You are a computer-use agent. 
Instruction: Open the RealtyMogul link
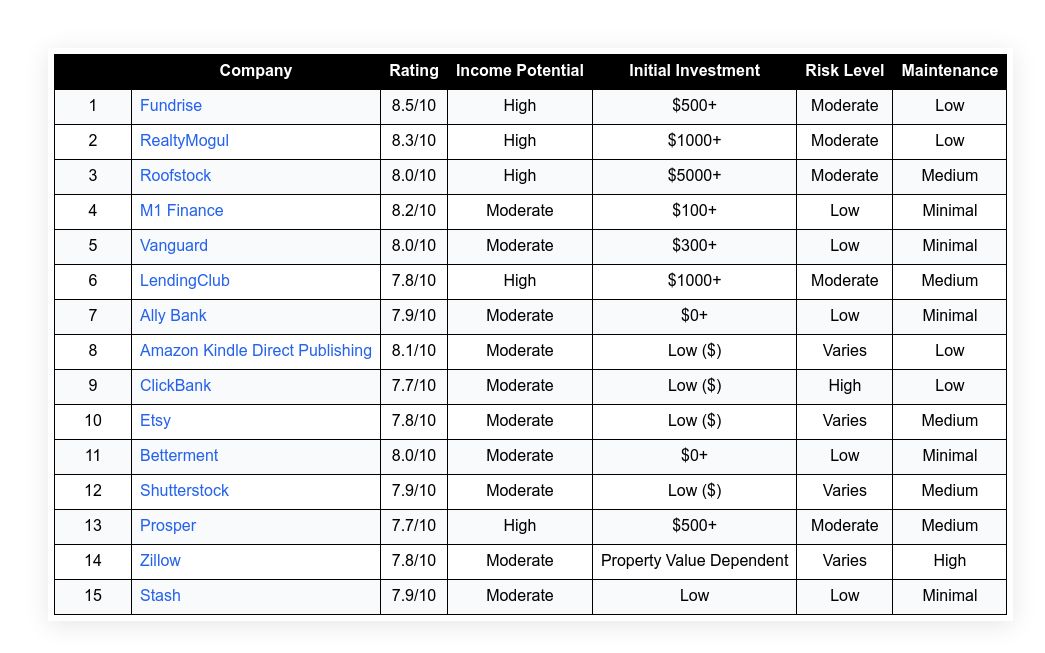tap(184, 141)
